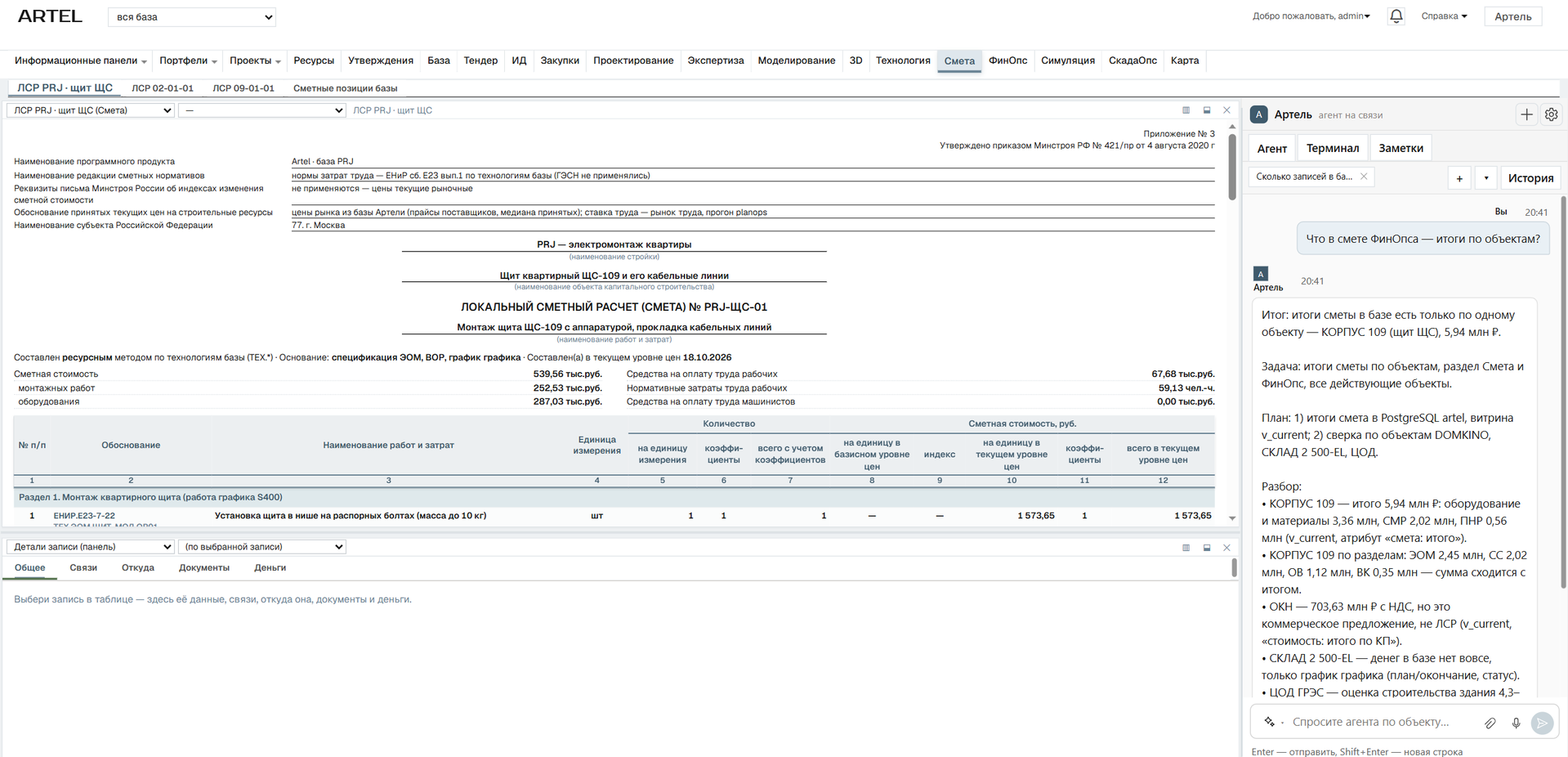The image size is (1568, 757).
Task: Open the Тендер menu item
Action: (x=480, y=60)
